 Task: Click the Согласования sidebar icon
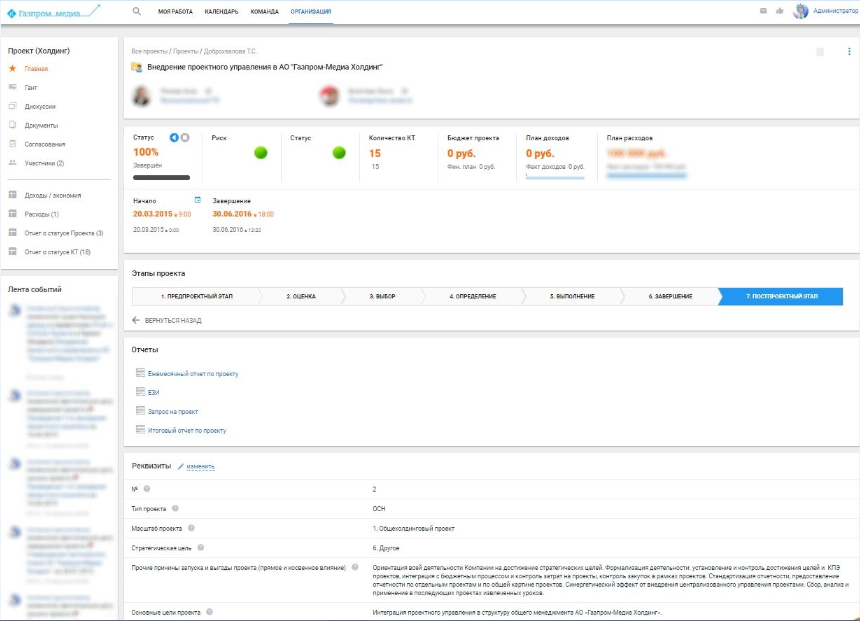tap(13, 144)
